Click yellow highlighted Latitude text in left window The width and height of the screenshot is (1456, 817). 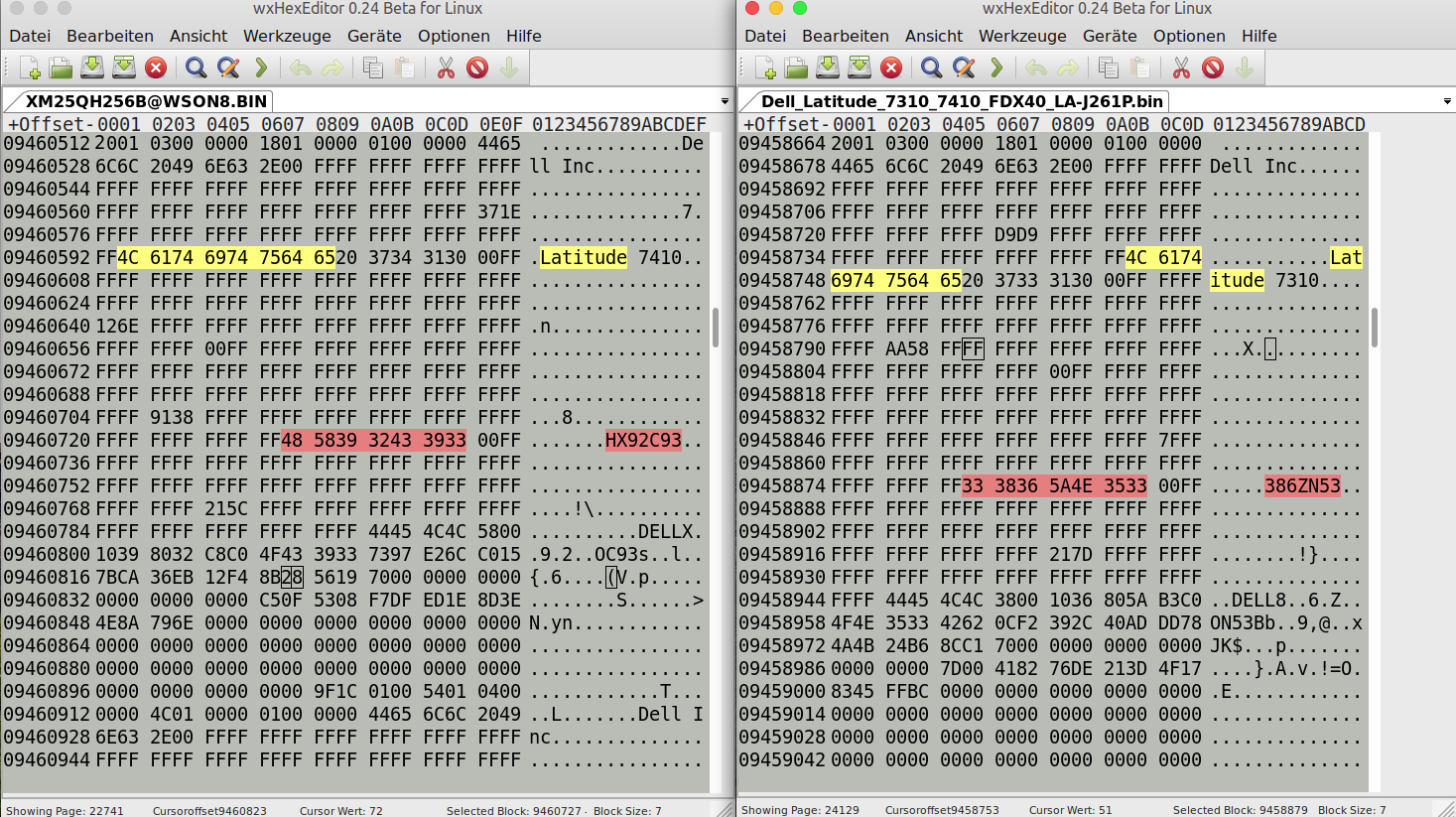coord(584,257)
